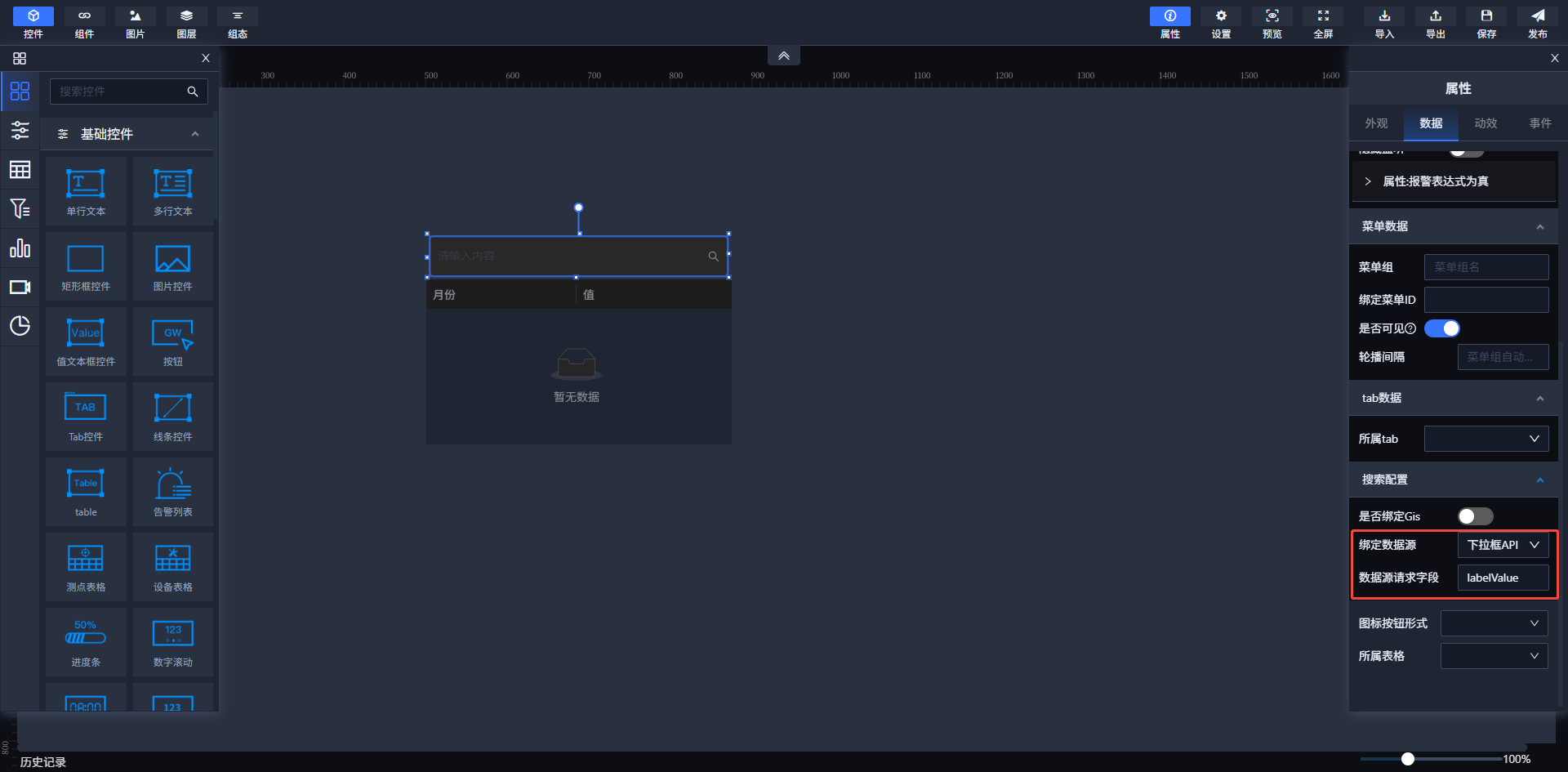Click the 数据源请求字段 input field
Screen dimensions: 1568x772
pos(1503,578)
